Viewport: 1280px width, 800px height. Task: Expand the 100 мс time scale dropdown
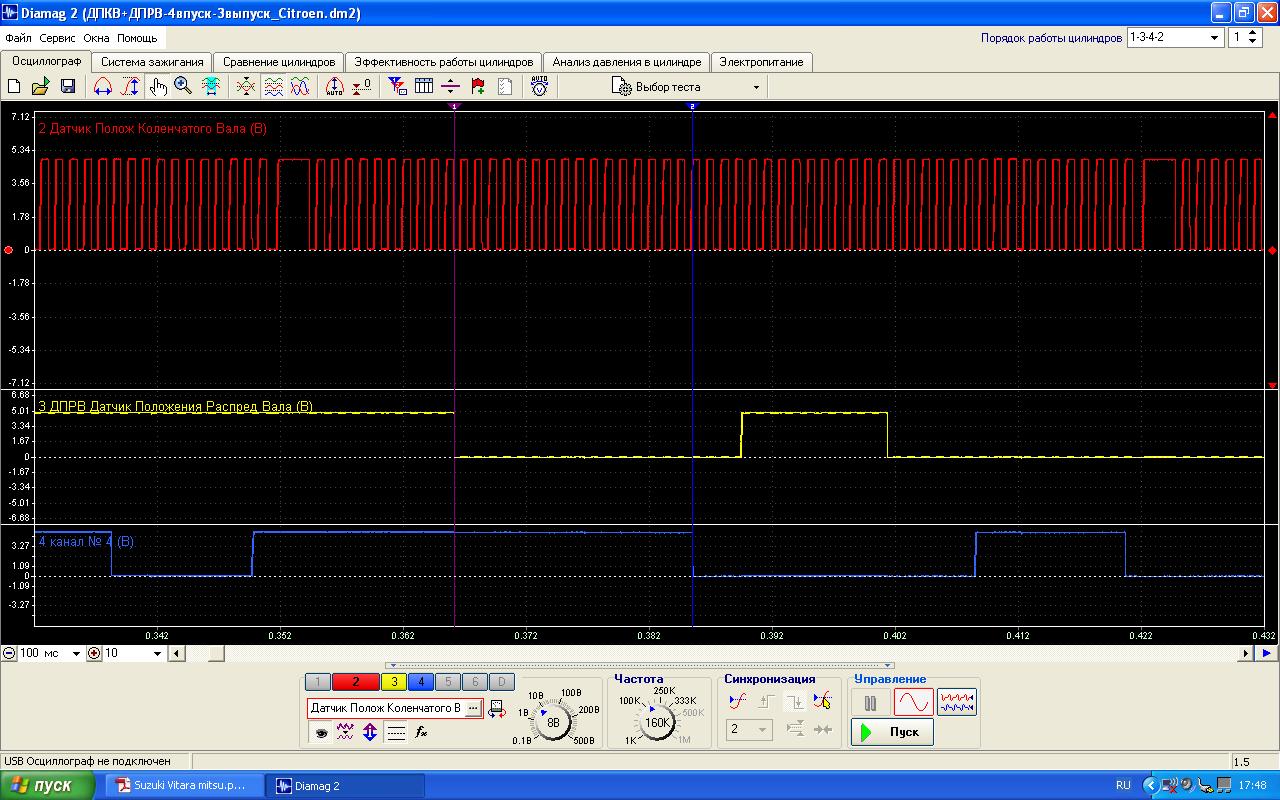coord(77,653)
